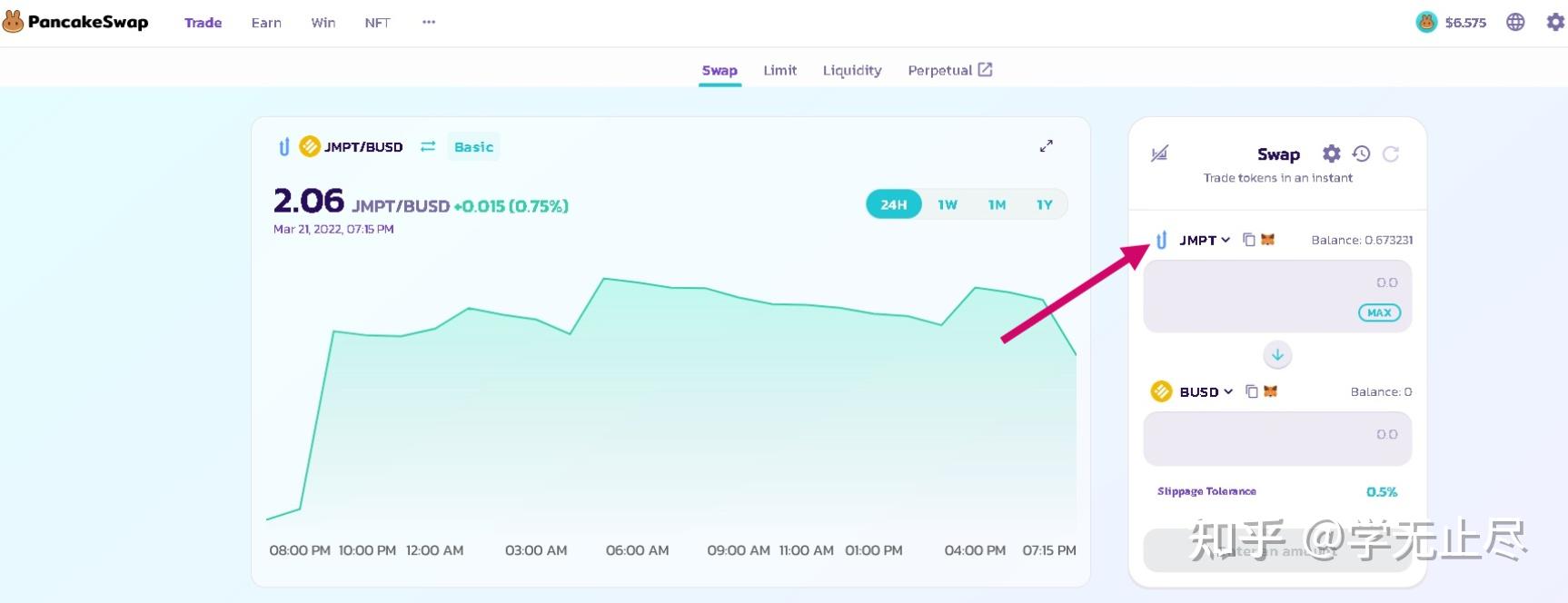Click the JMPT amount input field
This screenshot has height=603, width=1568.
[1277, 296]
